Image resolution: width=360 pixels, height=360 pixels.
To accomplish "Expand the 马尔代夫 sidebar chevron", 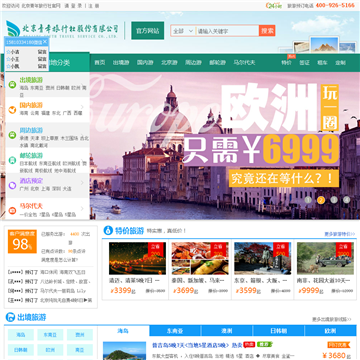I will point(82,208).
